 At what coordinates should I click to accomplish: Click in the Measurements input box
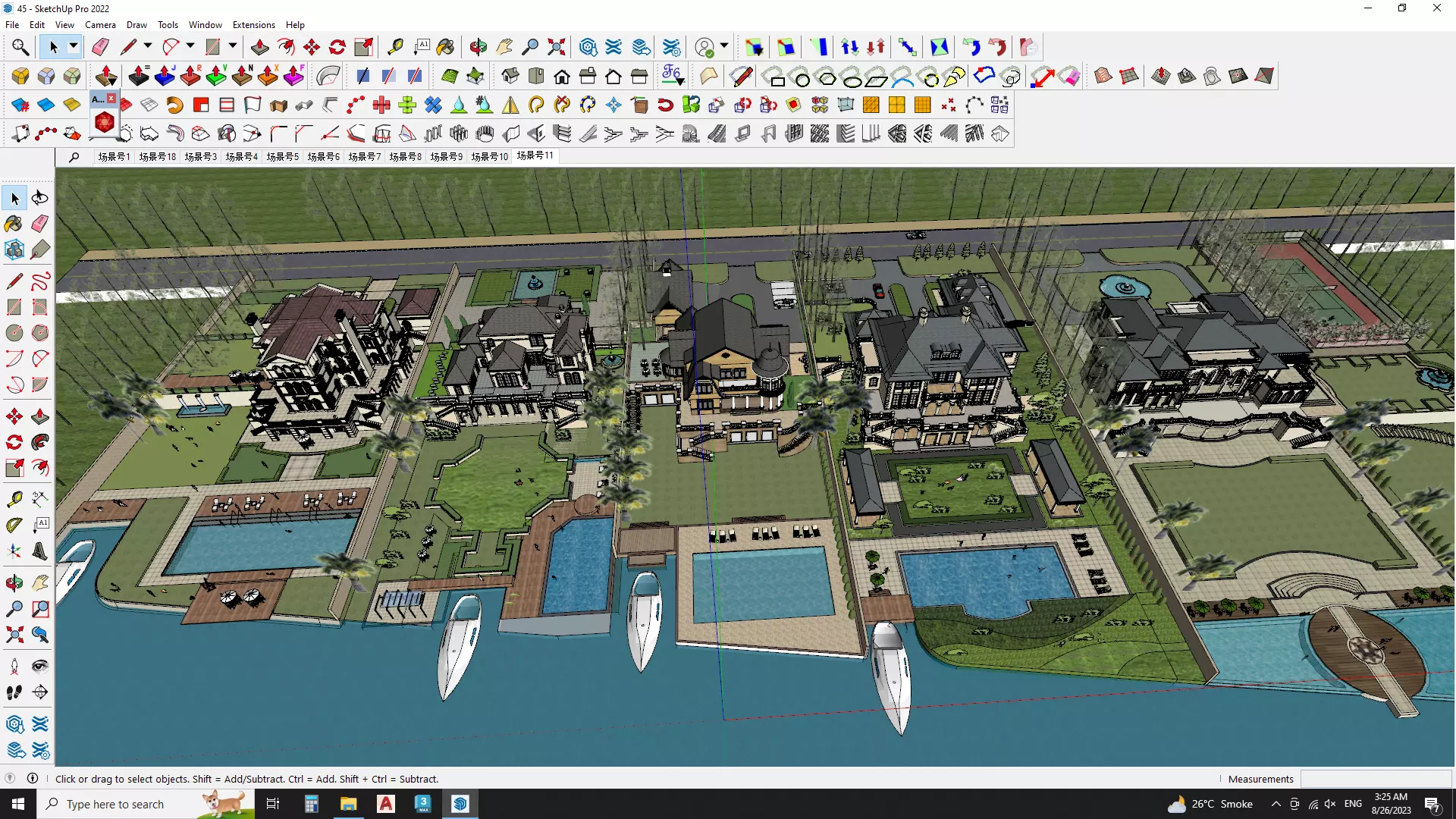[1376, 779]
